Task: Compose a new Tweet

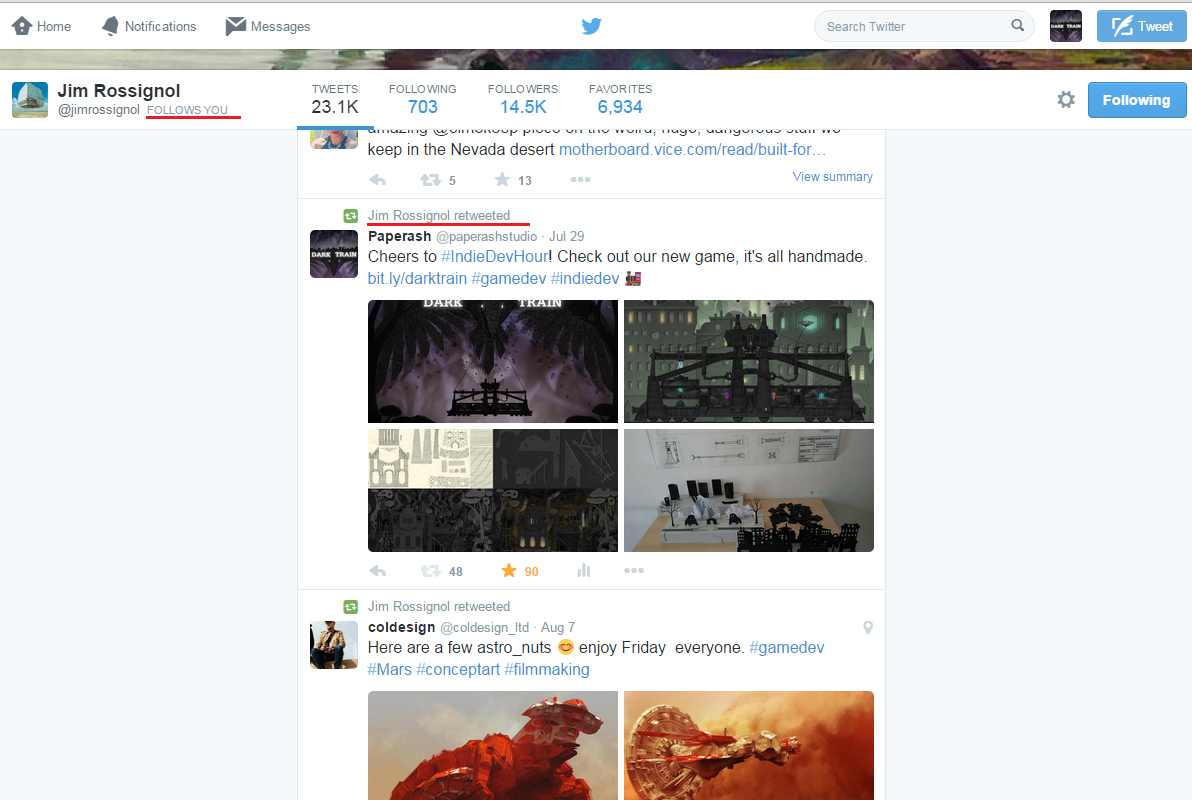Action: point(1142,26)
